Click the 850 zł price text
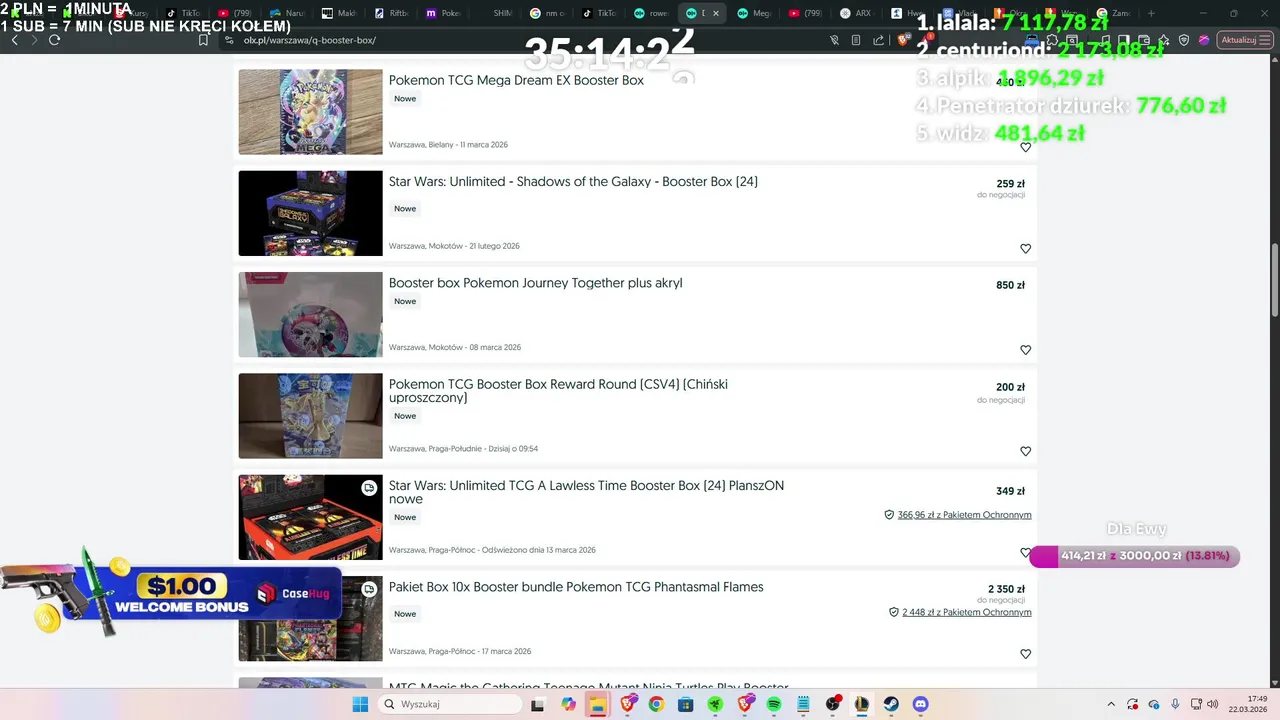This screenshot has height=720, width=1280. [1010, 285]
